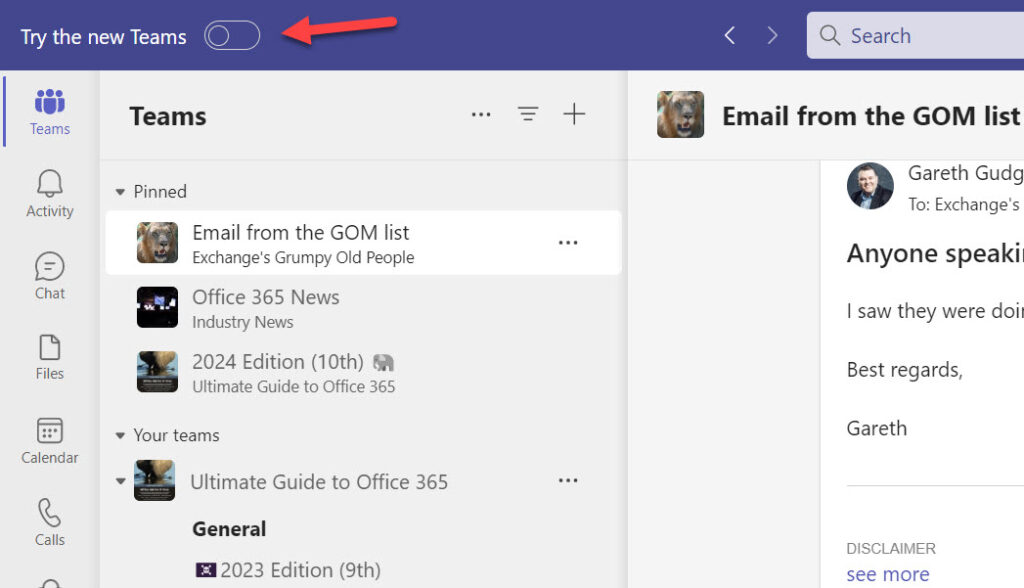Open Teams in the left rail

tap(50, 112)
